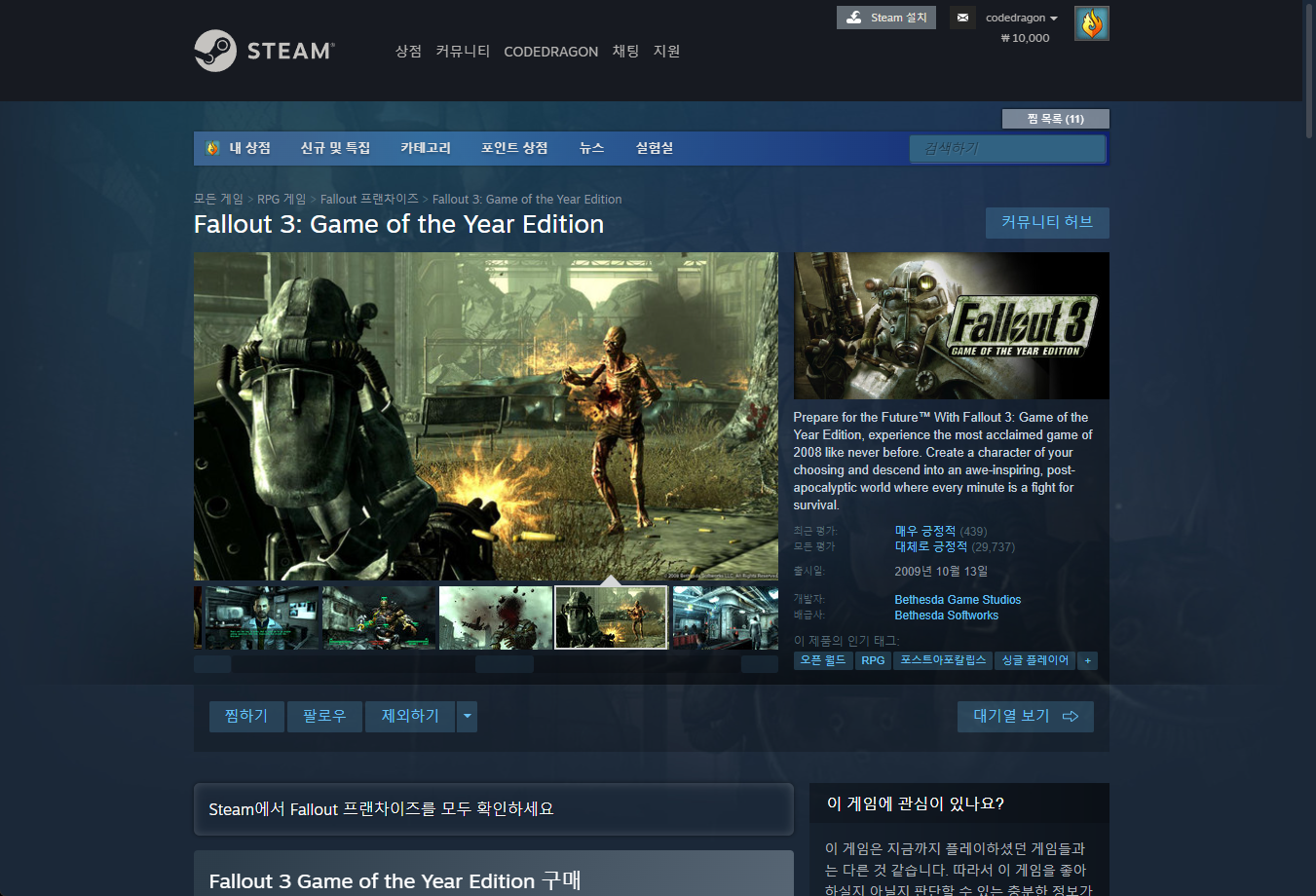
Task: Click the flame profile avatar
Action: [1092, 23]
